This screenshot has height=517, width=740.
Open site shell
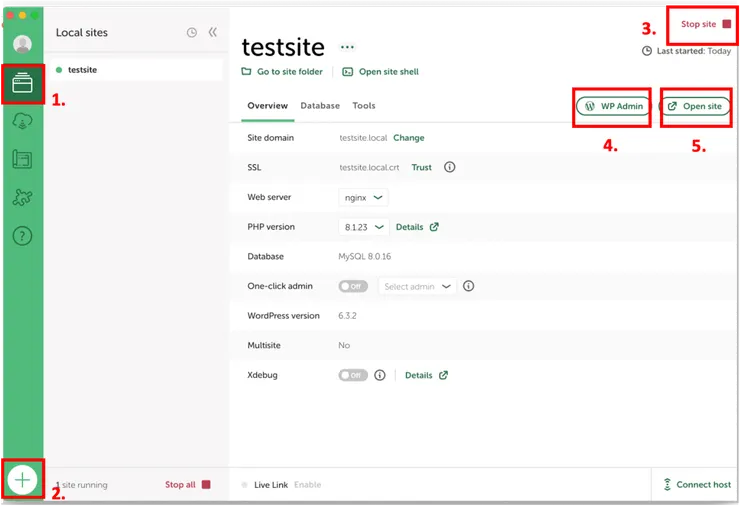tap(380, 72)
